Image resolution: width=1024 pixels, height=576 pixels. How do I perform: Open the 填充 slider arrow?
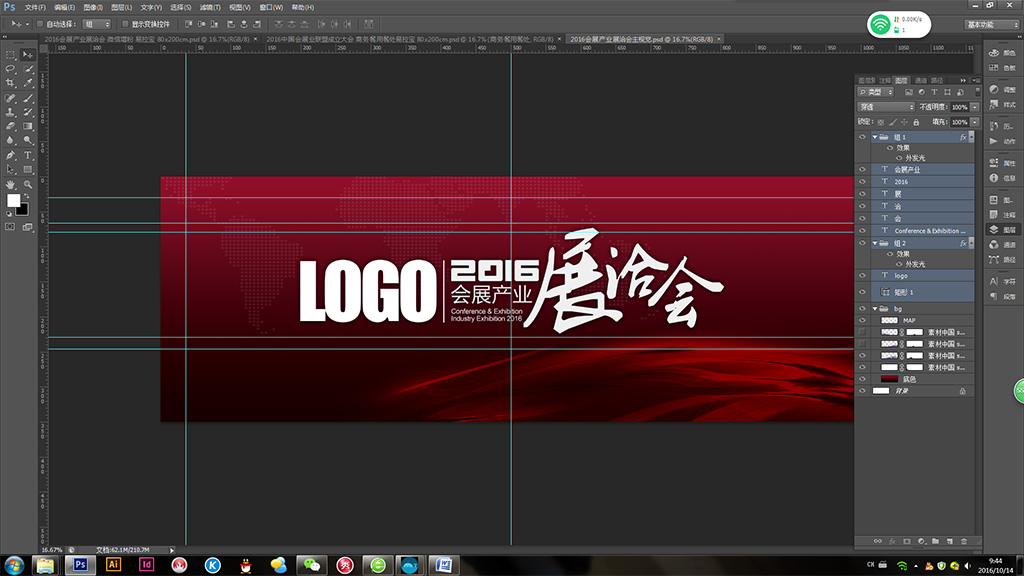[x=975, y=122]
